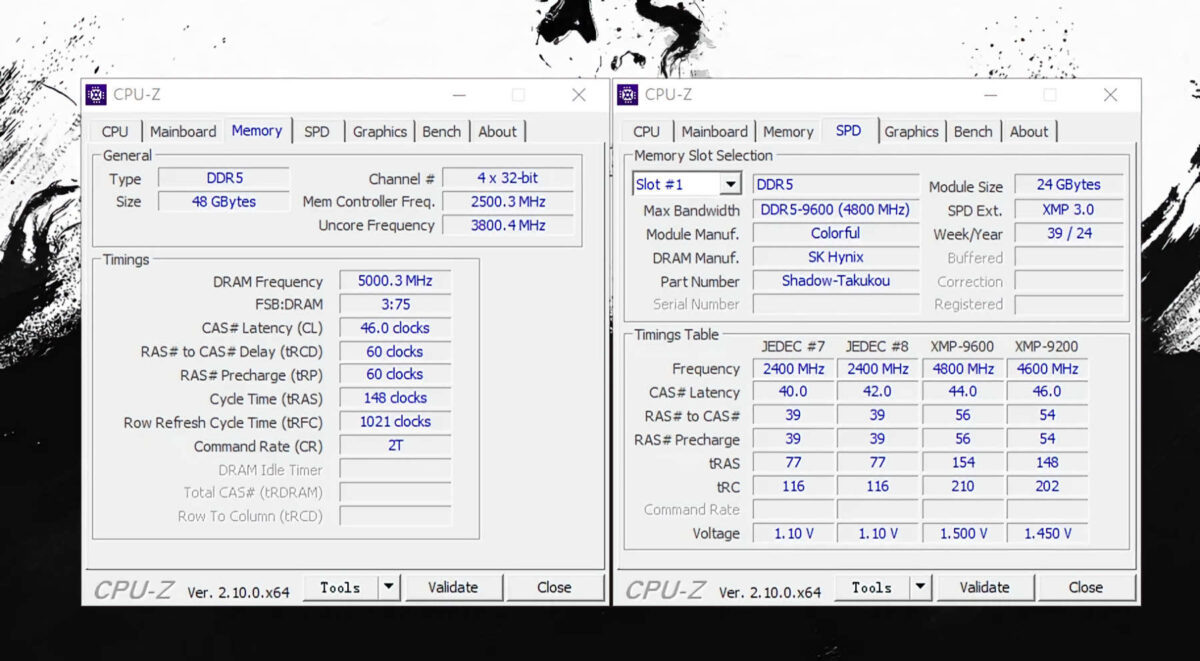Click the CPU-Z app icon in right window
The width and height of the screenshot is (1200, 661).
coord(628,95)
